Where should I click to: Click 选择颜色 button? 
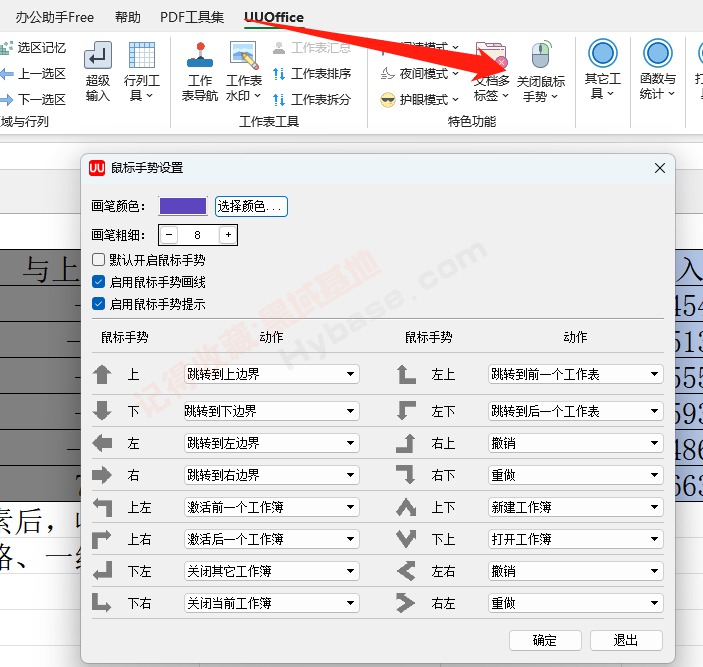251,206
